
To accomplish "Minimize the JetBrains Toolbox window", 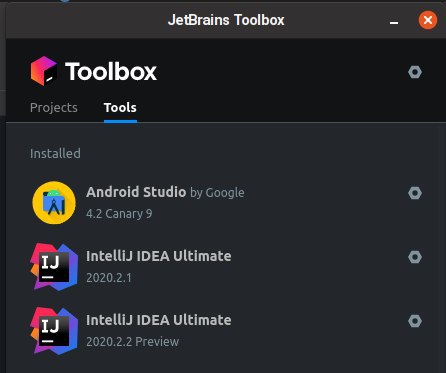I will click(394, 22).
